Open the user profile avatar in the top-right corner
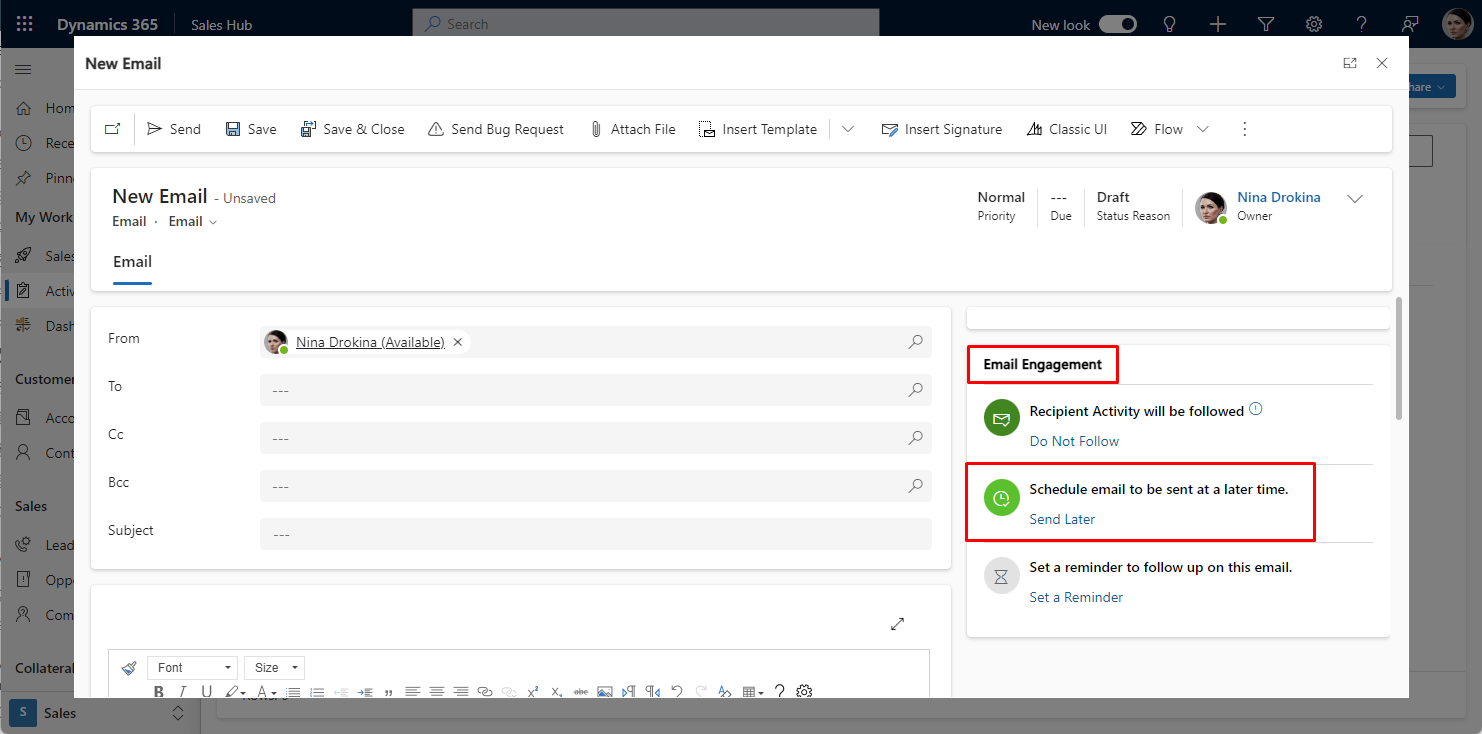This screenshot has width=1482, height=734. [1457, 24]
